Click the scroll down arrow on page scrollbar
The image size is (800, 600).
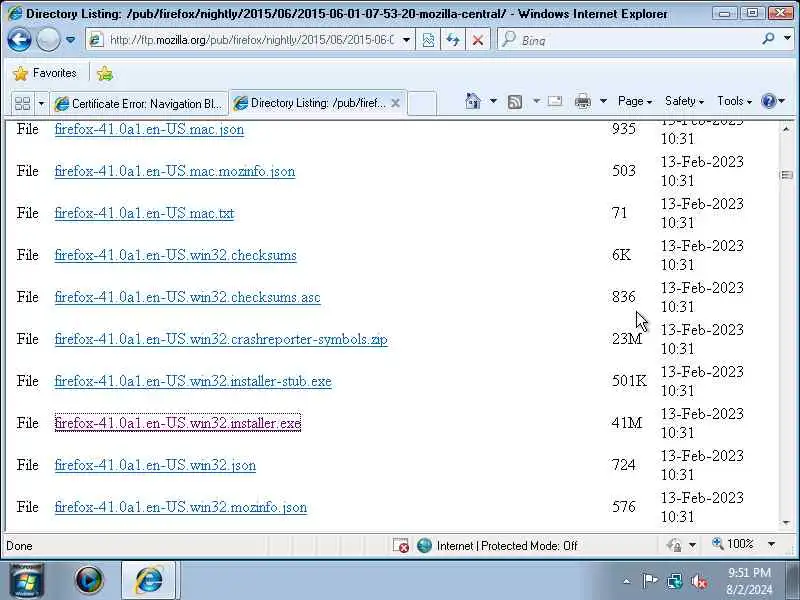tap(786, 522)
